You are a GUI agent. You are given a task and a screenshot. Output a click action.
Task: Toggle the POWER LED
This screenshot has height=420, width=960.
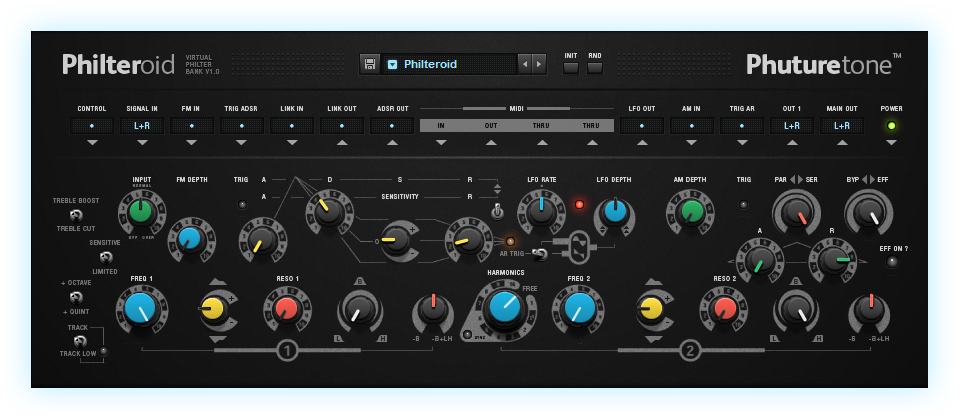pos(891,126)
